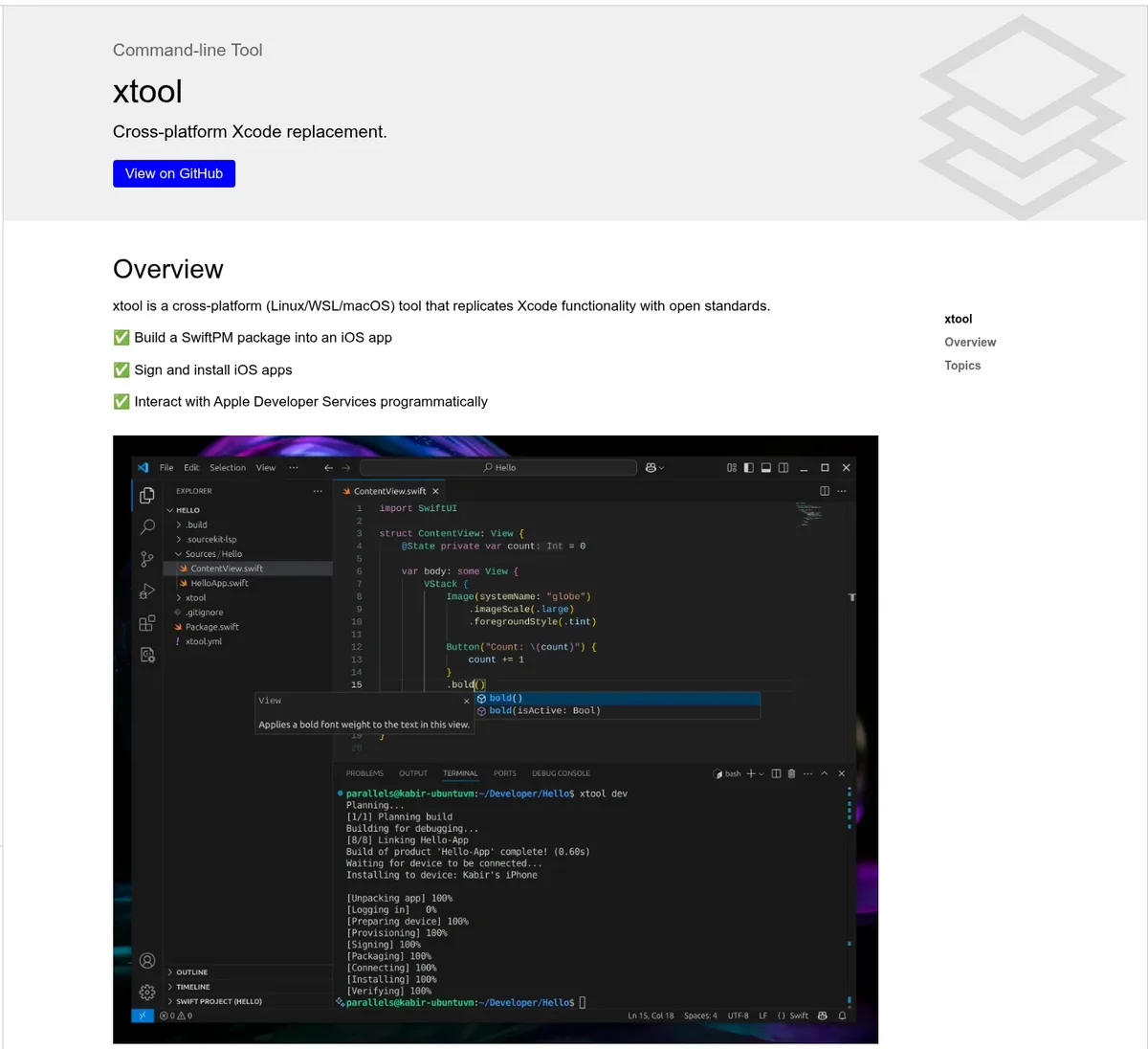Expand the .sourcekit-lsp folder
This screenshot has height=1049, width=1148.
click(249, 539)
